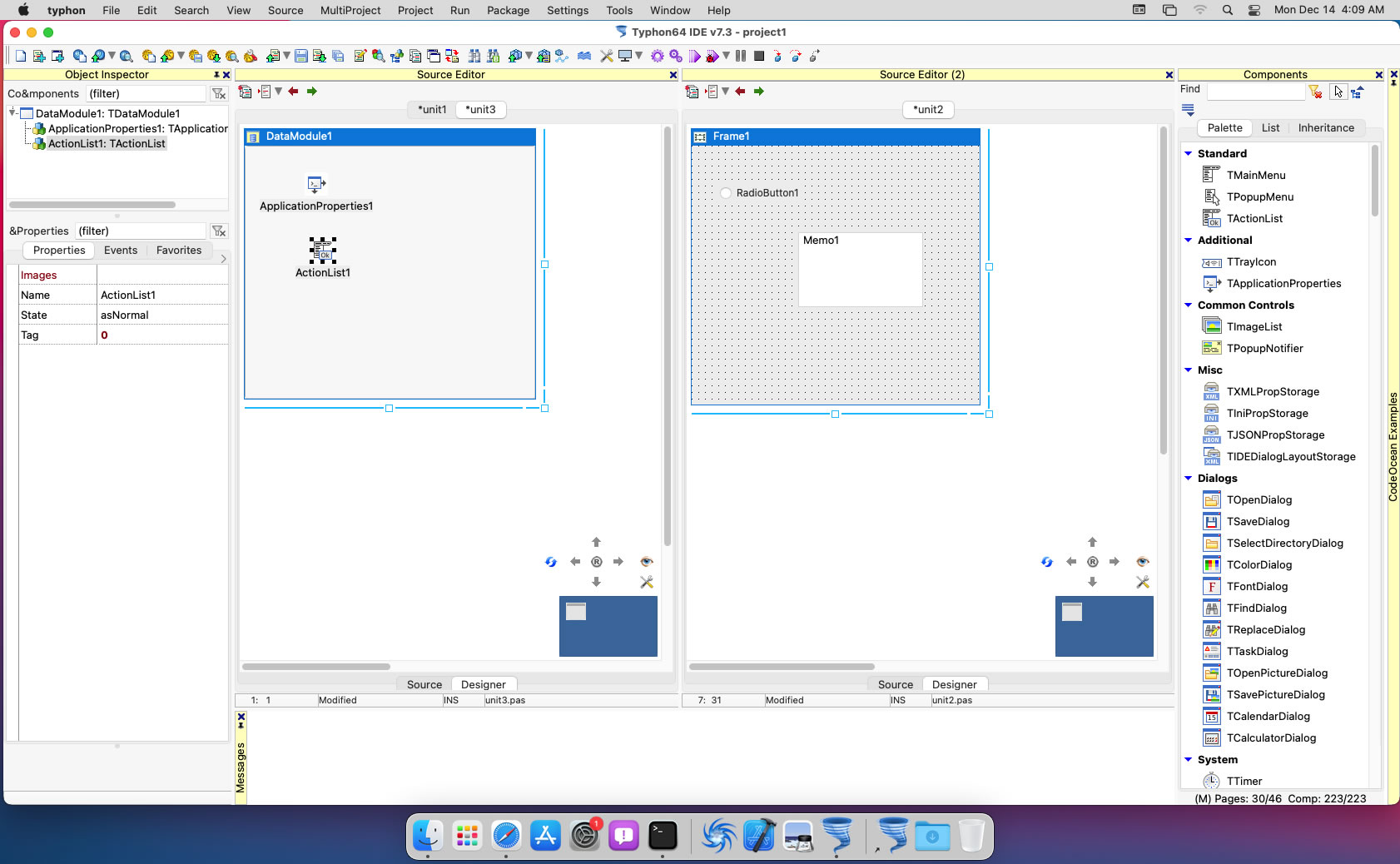Click the Pause debugging toolbar icon

click(x=741, y=56)
